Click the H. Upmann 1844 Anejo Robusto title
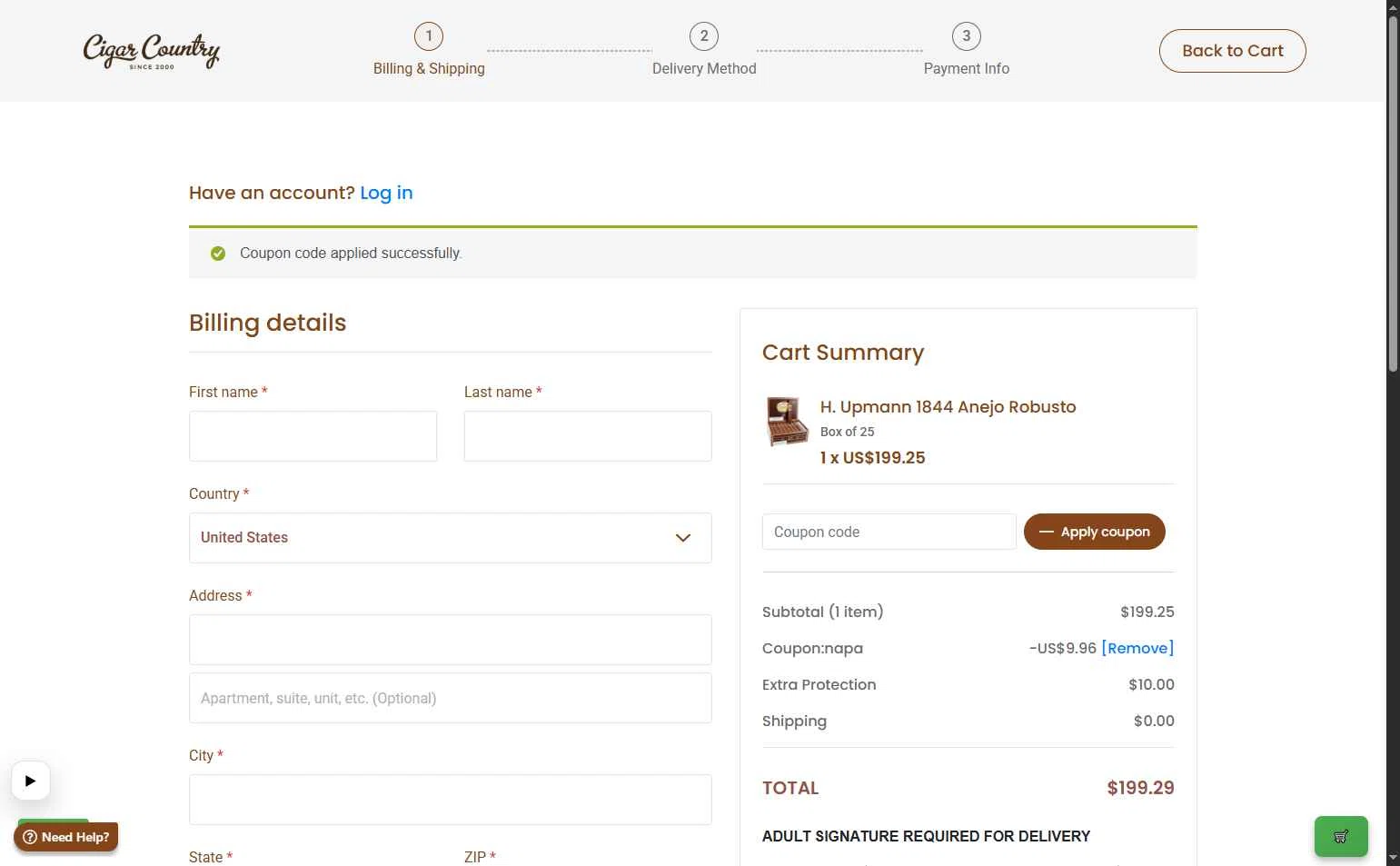This screenshot has height=866, width=1400. point(948,407)
